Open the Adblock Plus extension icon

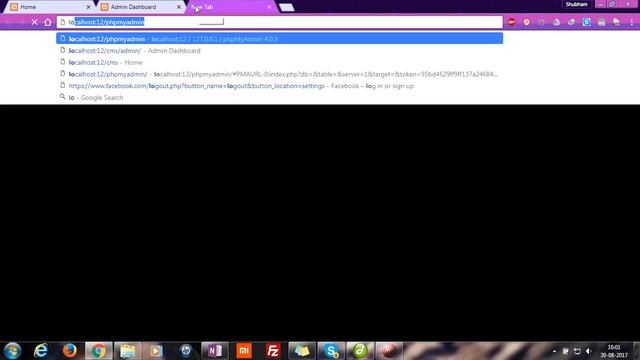pos(511,22)
